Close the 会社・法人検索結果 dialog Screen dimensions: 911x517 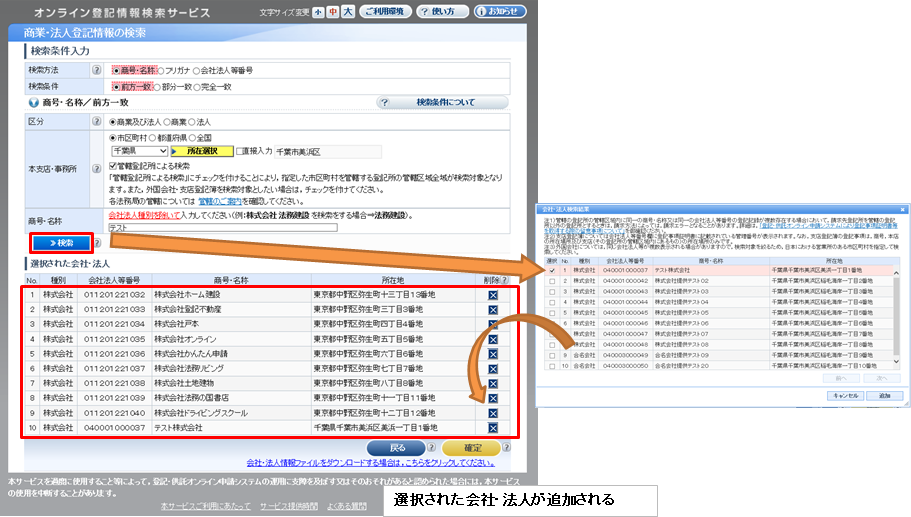coord(902,209)
